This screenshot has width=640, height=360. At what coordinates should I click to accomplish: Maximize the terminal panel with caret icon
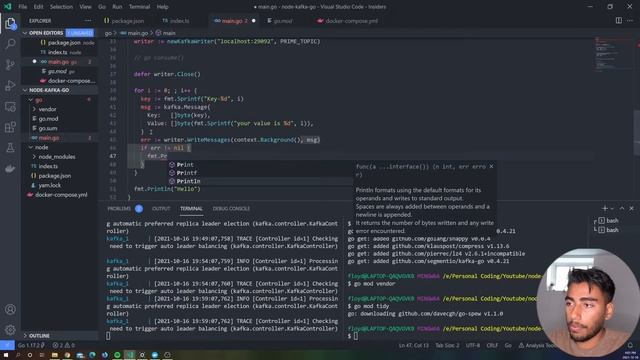[x=622, y=208]
